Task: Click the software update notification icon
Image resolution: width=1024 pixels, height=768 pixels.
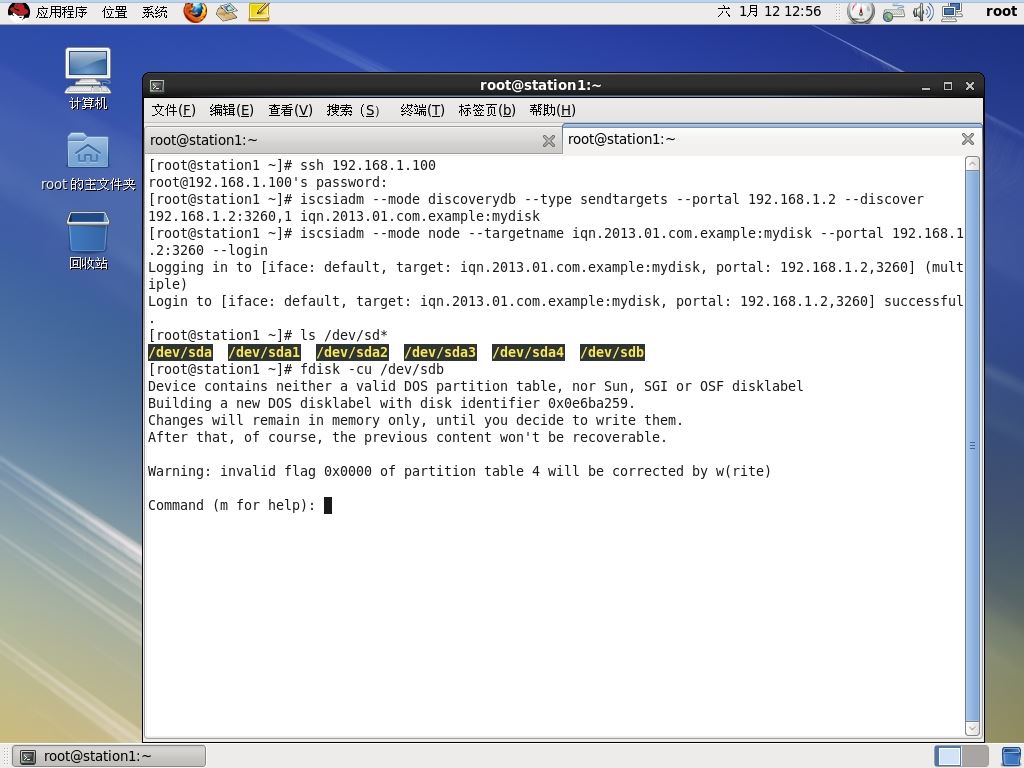Action: coord(860,12)
